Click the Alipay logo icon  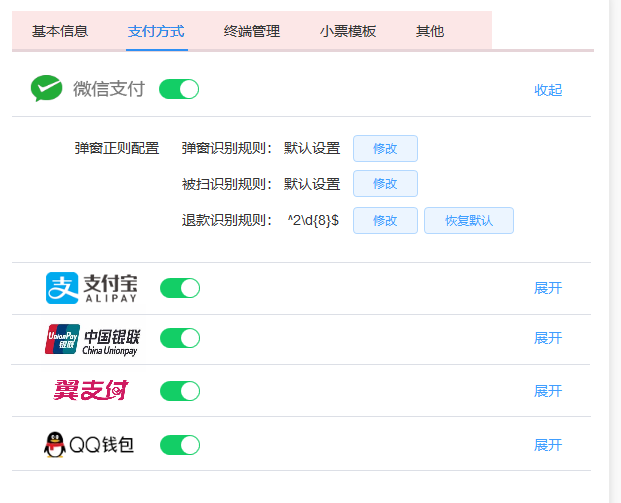click(61, 288)
